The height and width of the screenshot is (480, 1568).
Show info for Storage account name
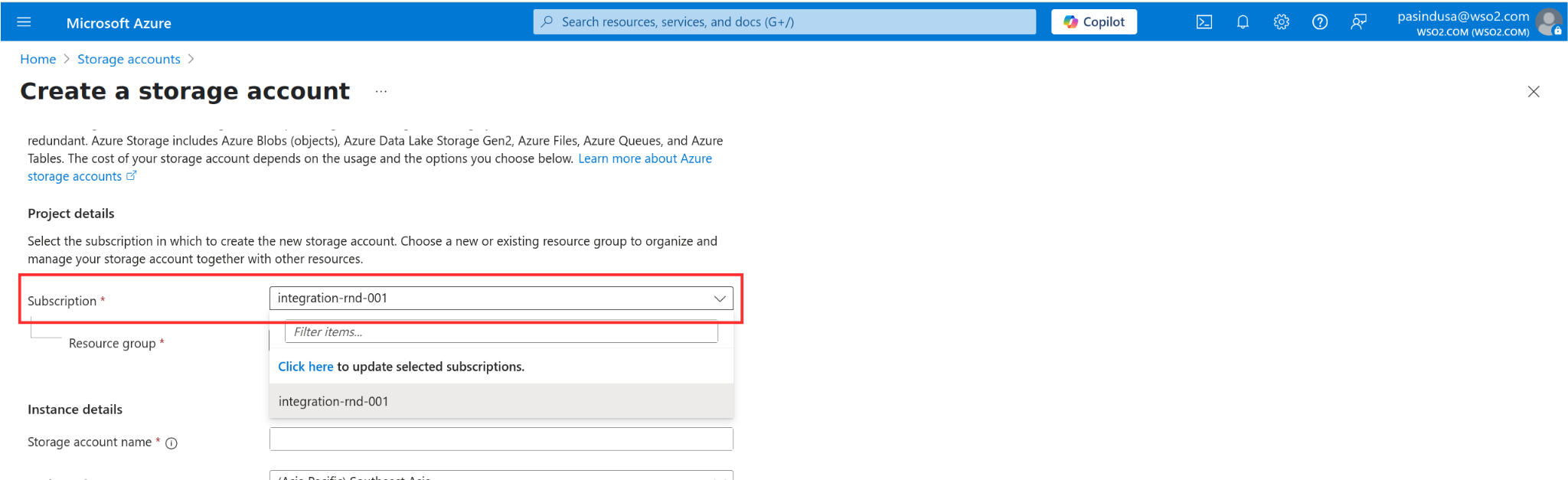[x=171, y=443]
